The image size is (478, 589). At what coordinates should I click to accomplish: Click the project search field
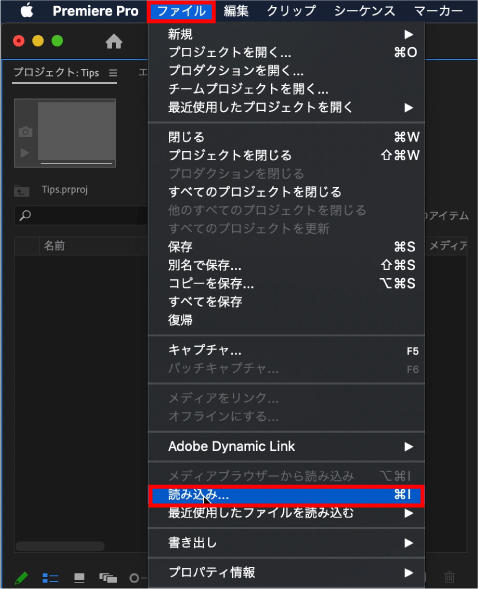pos(81,216)
